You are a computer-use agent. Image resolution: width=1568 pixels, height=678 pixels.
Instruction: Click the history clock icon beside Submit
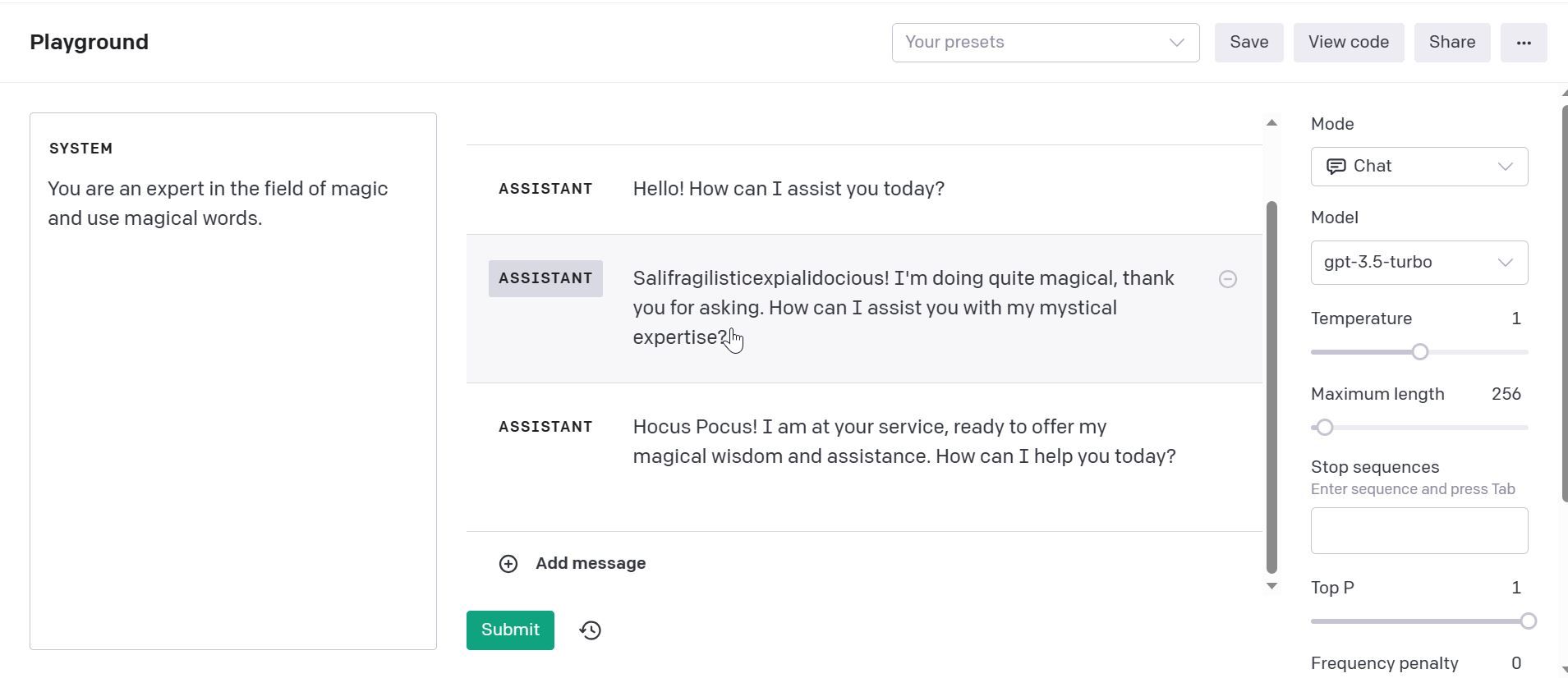tap(591, 630)
